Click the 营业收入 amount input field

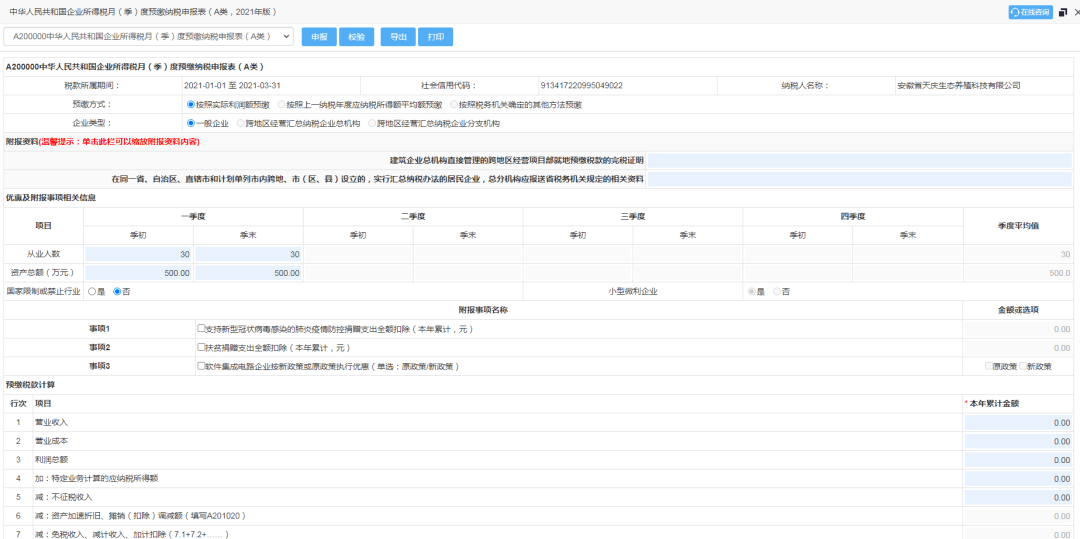[x=1019, y=423]
